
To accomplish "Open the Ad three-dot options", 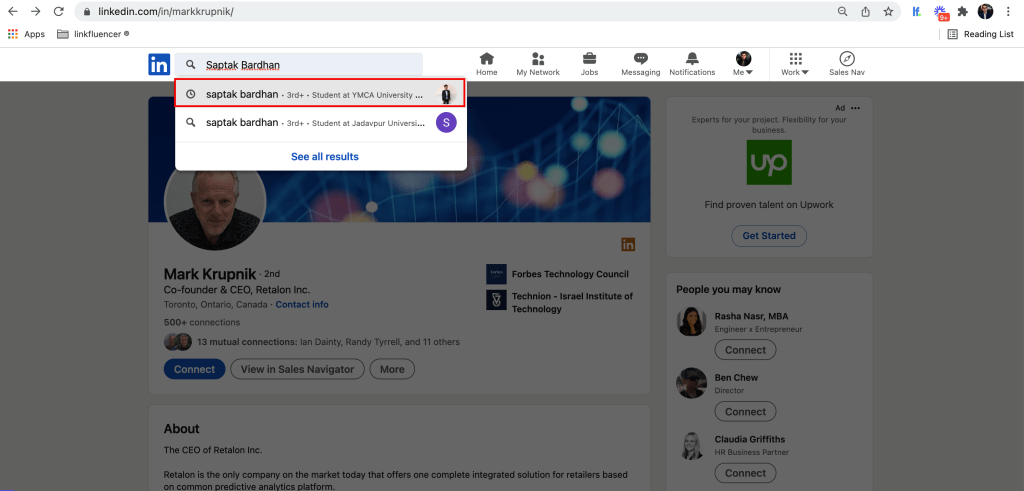I will (856, 108).
